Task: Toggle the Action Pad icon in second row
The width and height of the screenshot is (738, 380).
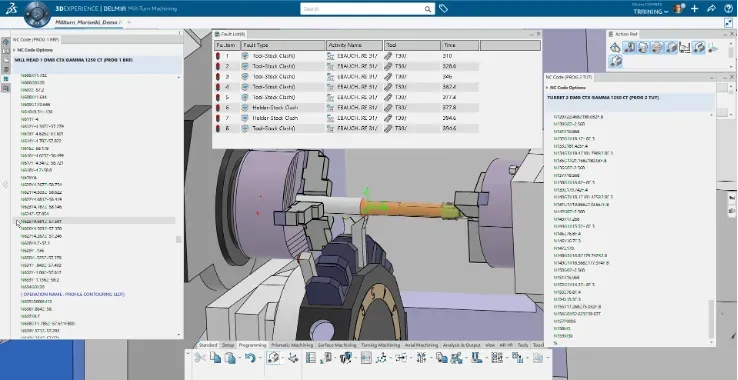Action: [x=616, y=62]
